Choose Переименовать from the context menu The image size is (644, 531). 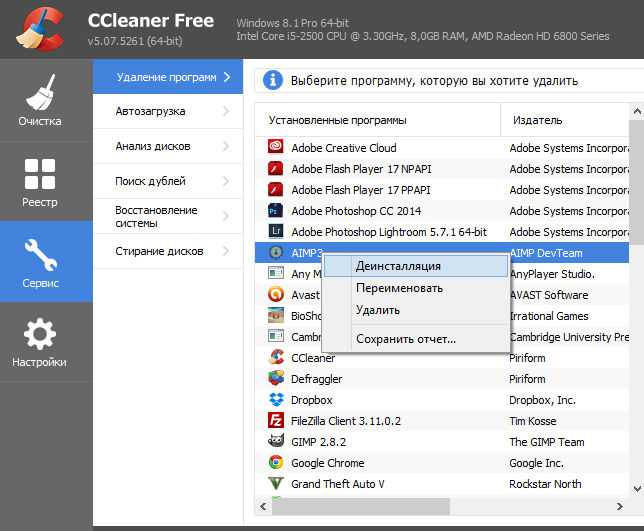click(x=416, y=288)
